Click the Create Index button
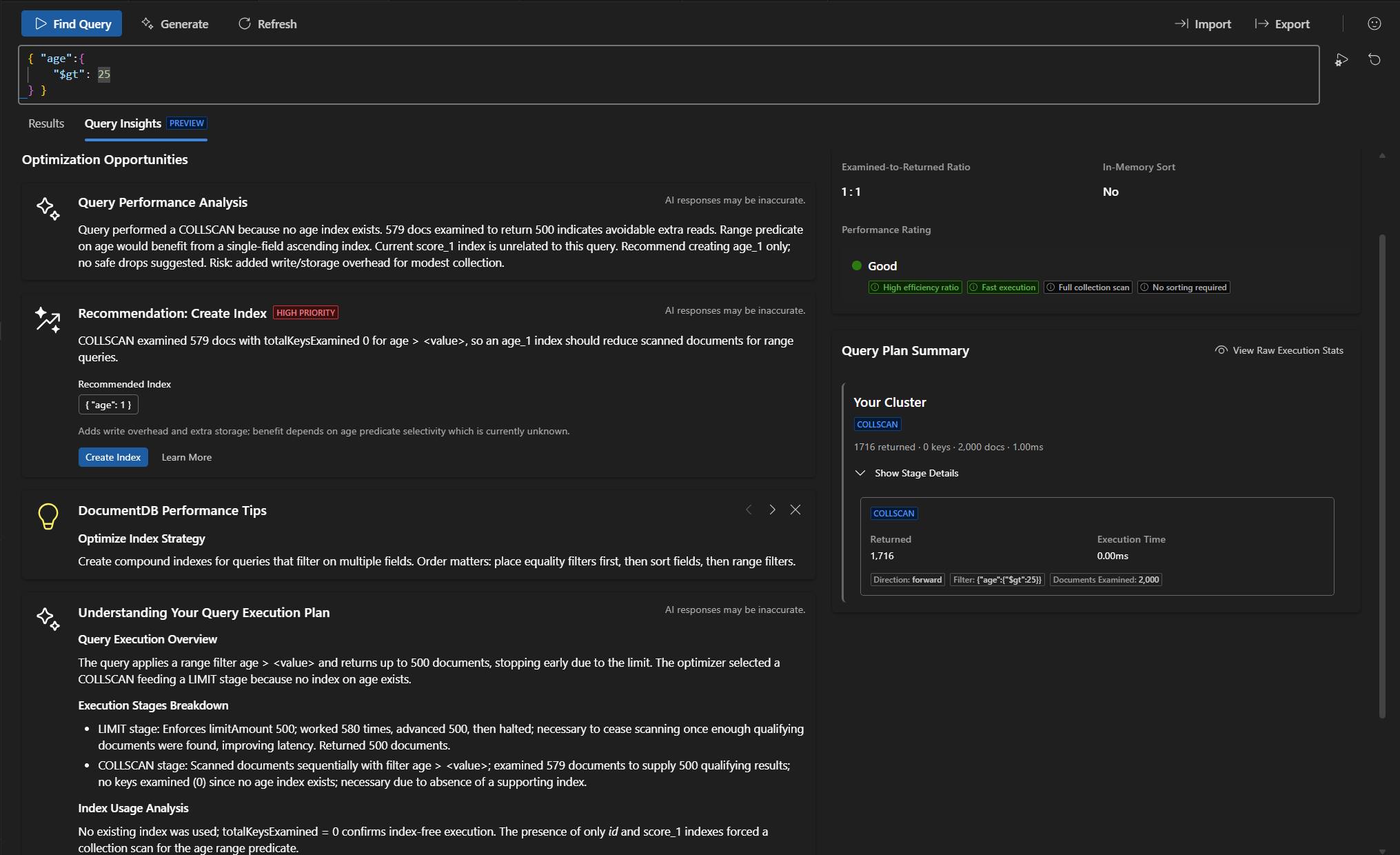Screen dimensions: 1400x855 (113, 457)
